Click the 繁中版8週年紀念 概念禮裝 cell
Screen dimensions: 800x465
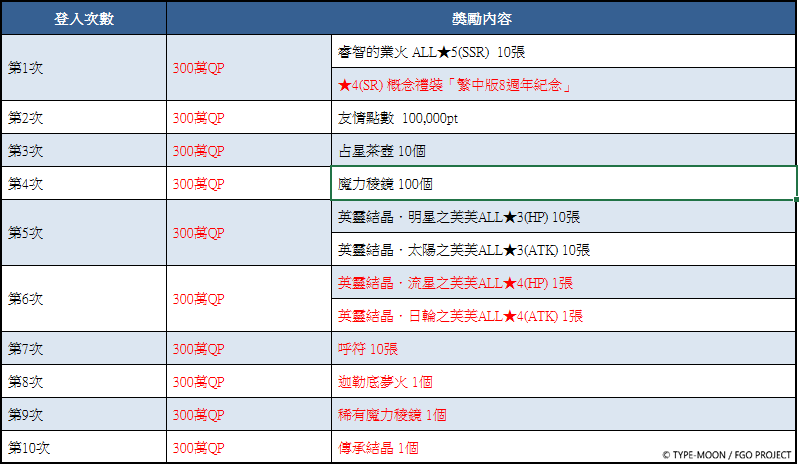563,85
